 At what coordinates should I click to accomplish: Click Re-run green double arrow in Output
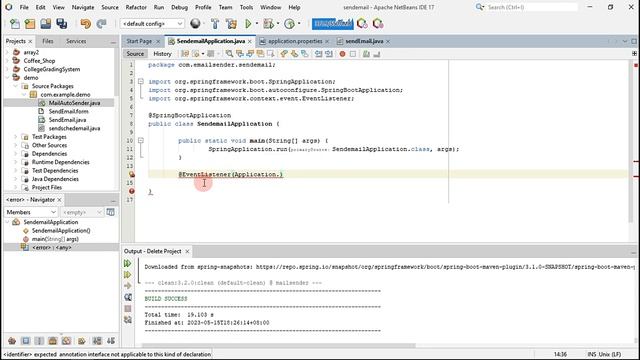click(x=128, y=264)
